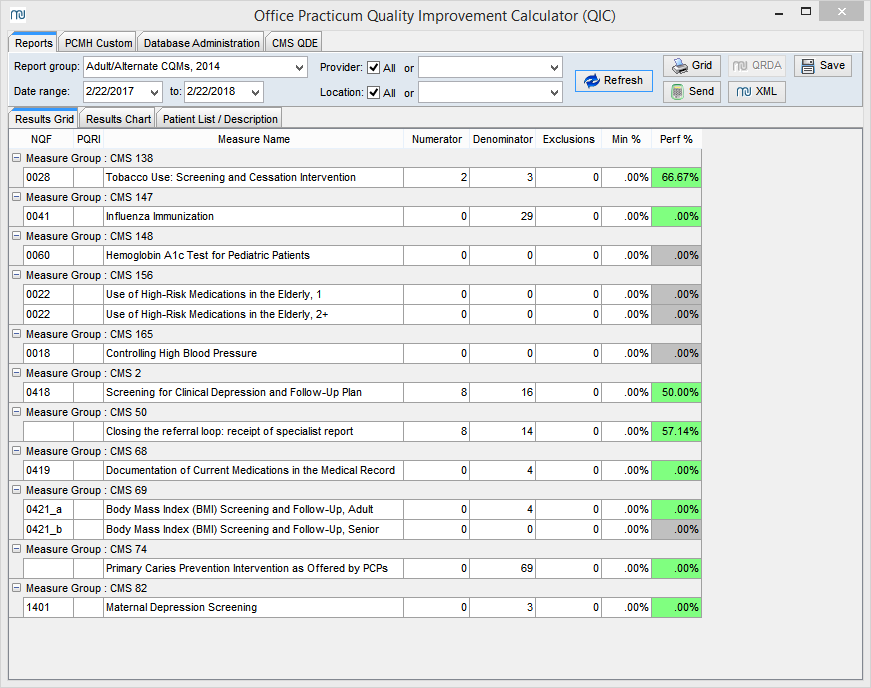The width and height of the screenshot is (871, 688).
Task: Save the report with Save button
Action: click(823, 66)
